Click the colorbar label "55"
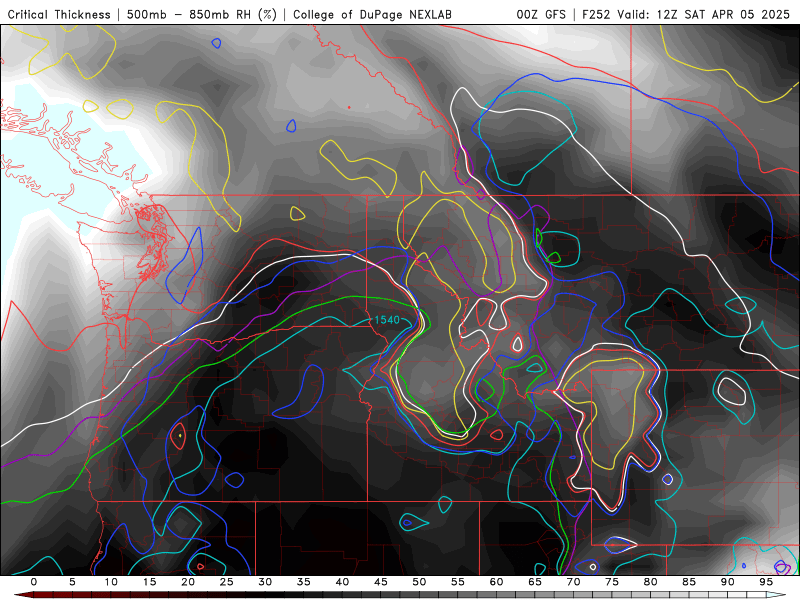The height and width of the screenshot is (600, 800). pyautogui.click(x=458, y=582)
